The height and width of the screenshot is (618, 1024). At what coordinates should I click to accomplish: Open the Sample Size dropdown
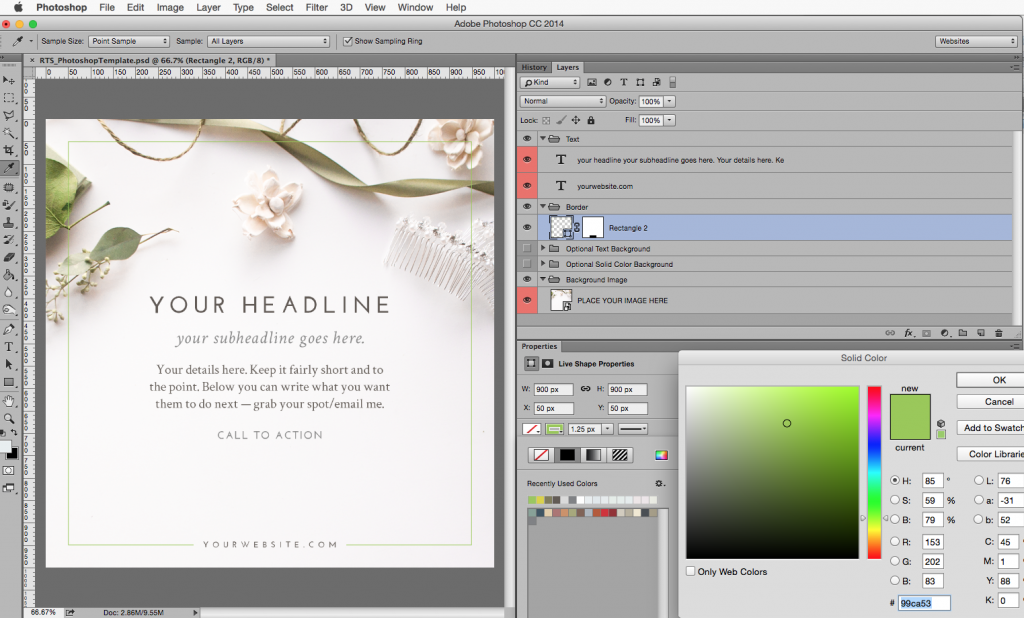click(128, 41)
